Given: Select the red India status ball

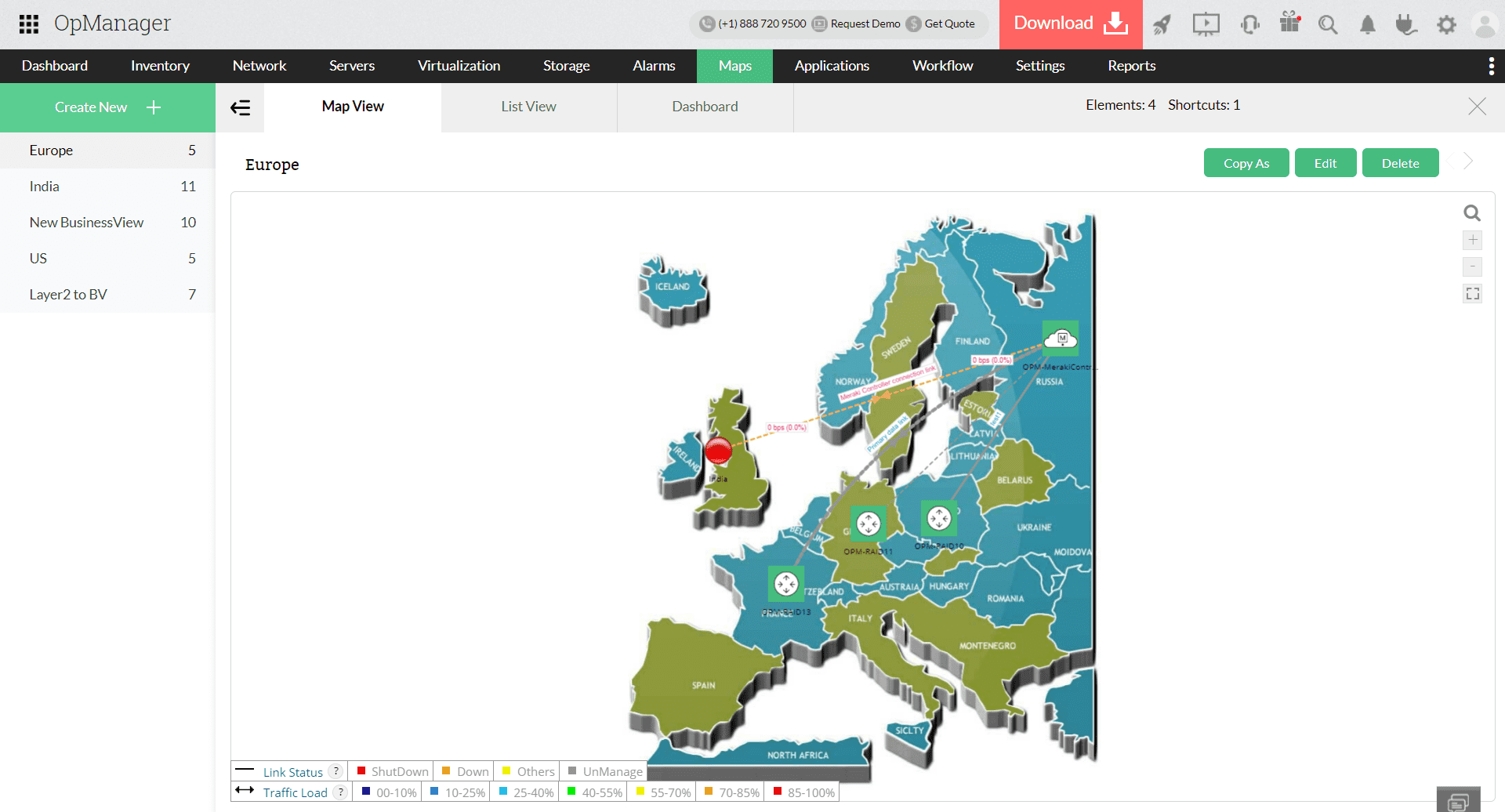Looking at the screenshot, I should click(x=718, y=451).
